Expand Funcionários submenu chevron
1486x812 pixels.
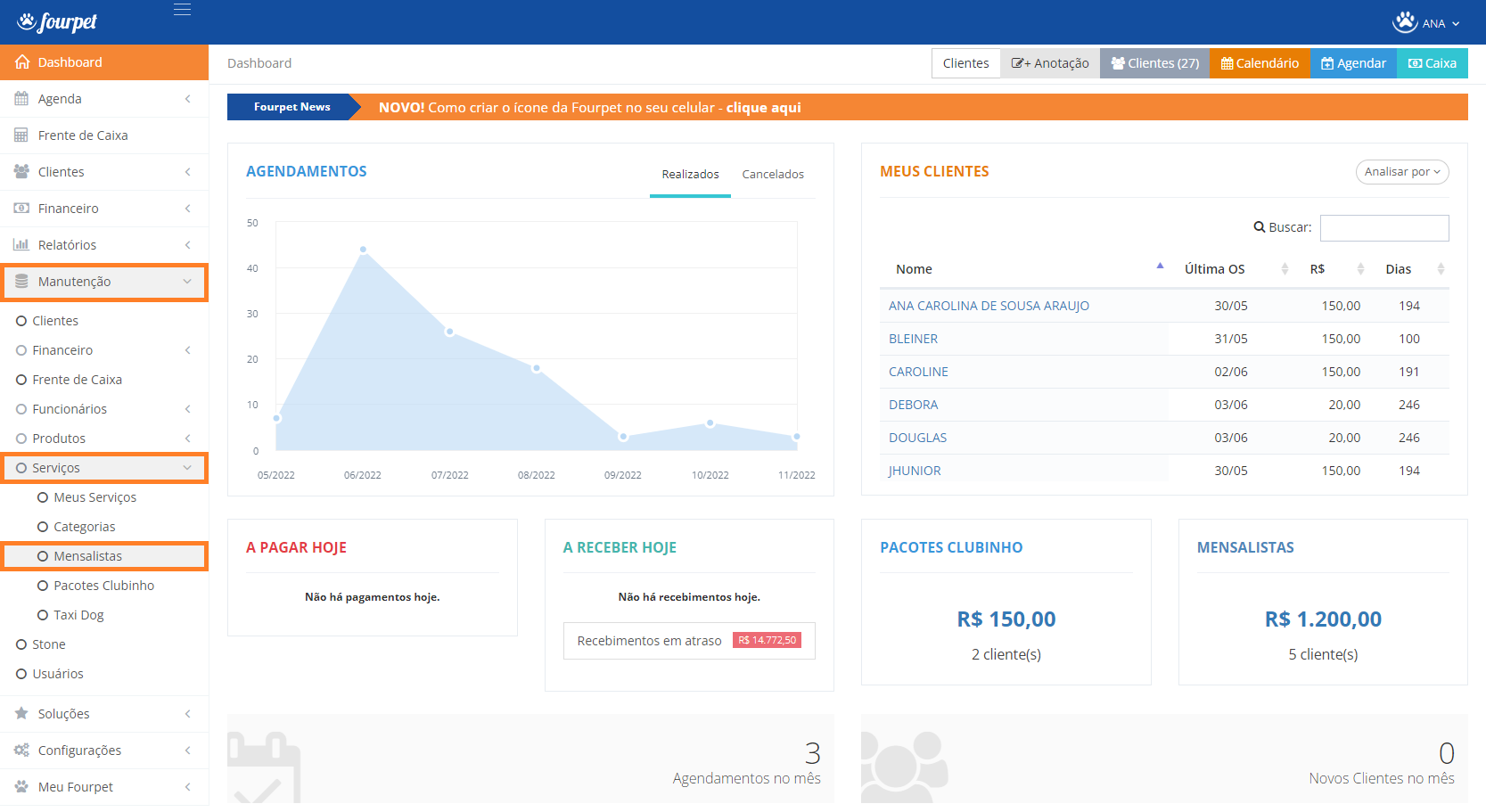pos(187,409)
